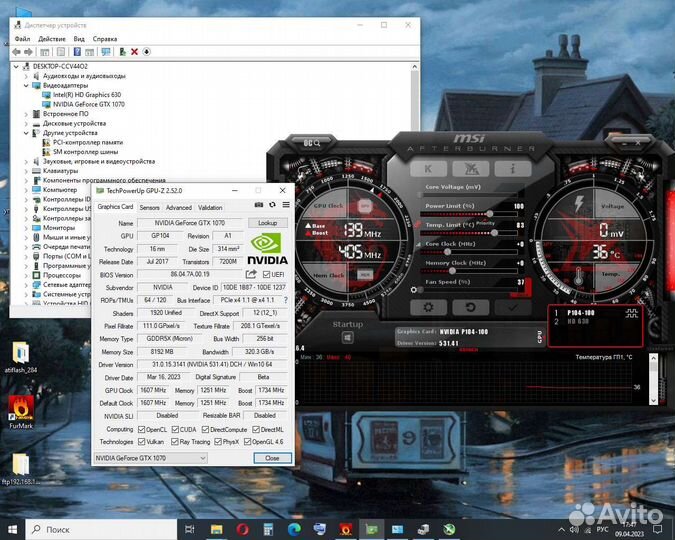Click the Afterburner OC Scanner button

tap(471, 169)
